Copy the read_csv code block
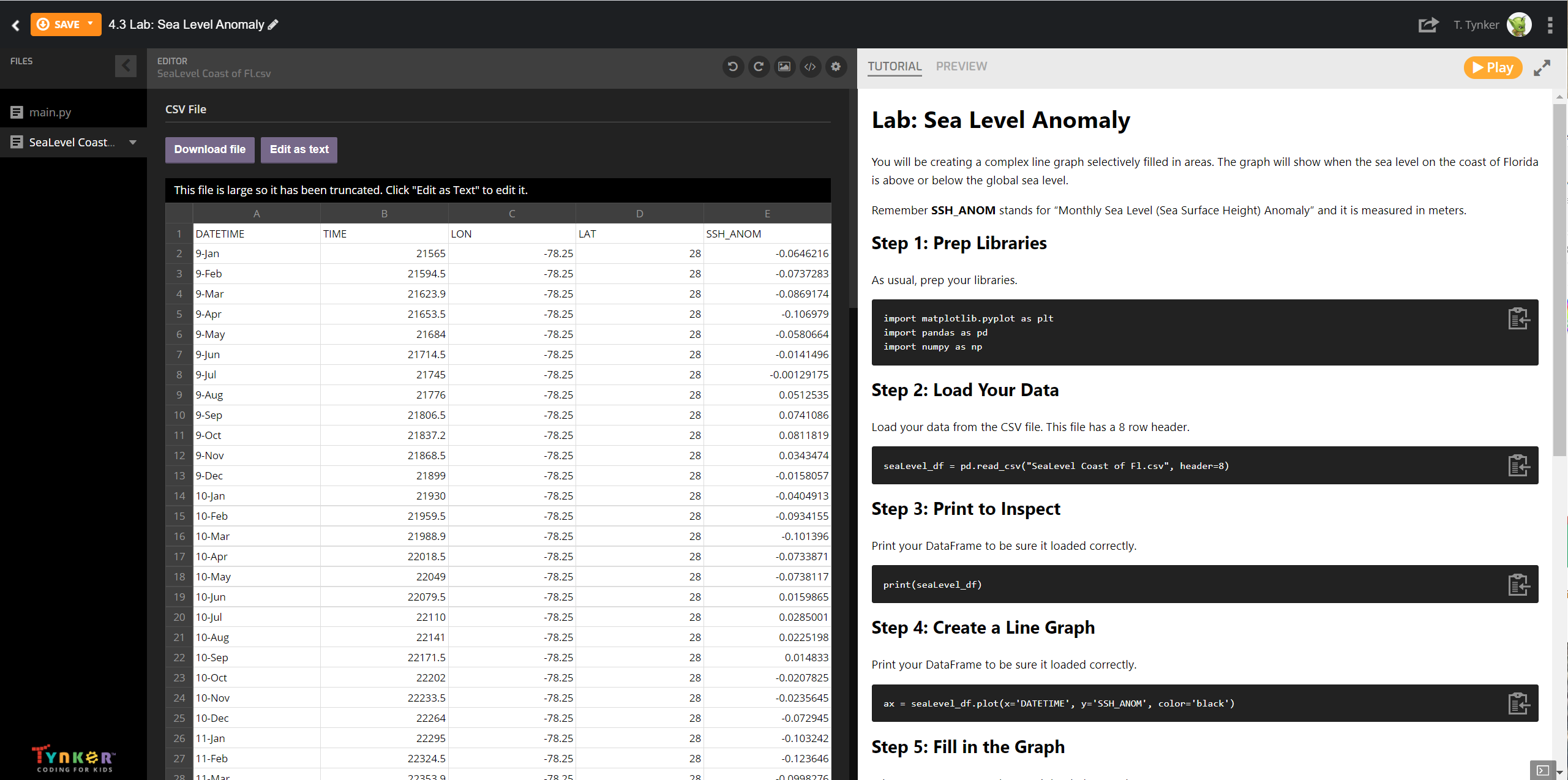 [x=1518, y=465]
